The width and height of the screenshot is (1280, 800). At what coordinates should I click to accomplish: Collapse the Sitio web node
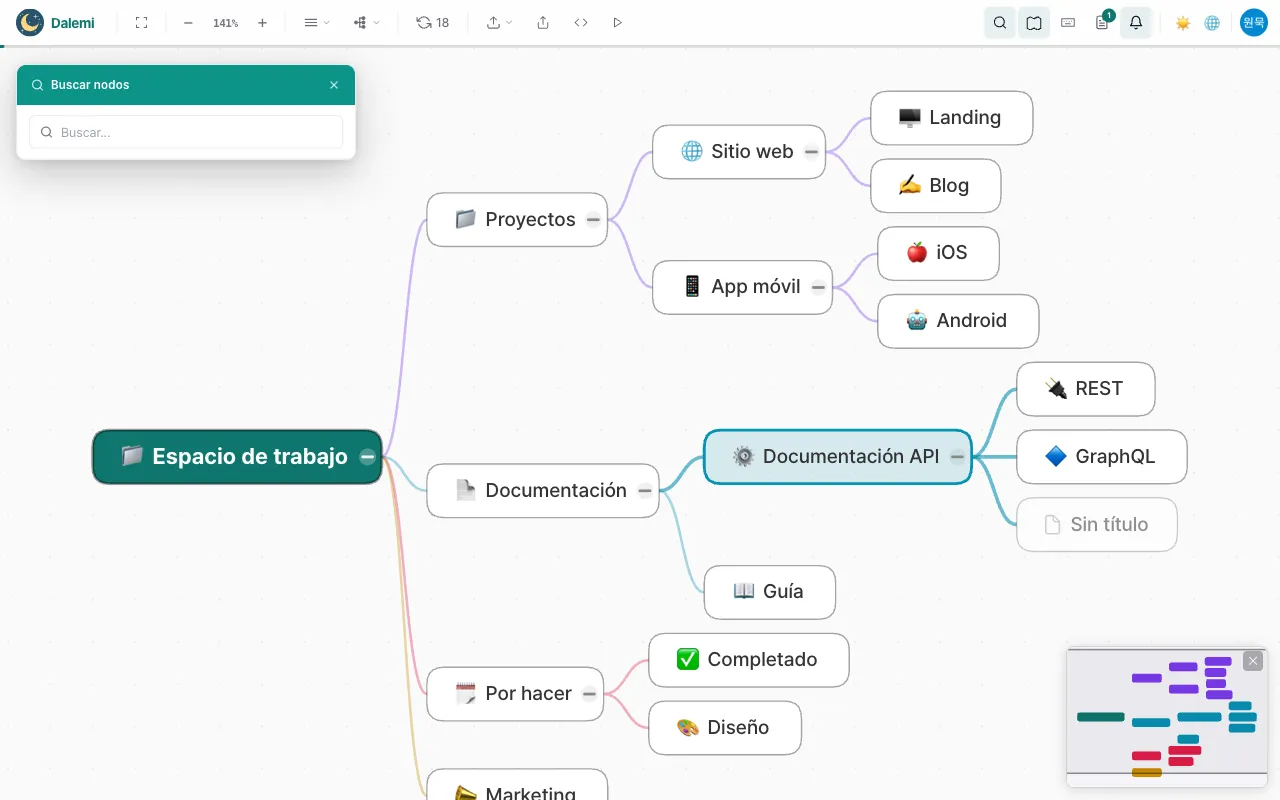tap(811, 152)
